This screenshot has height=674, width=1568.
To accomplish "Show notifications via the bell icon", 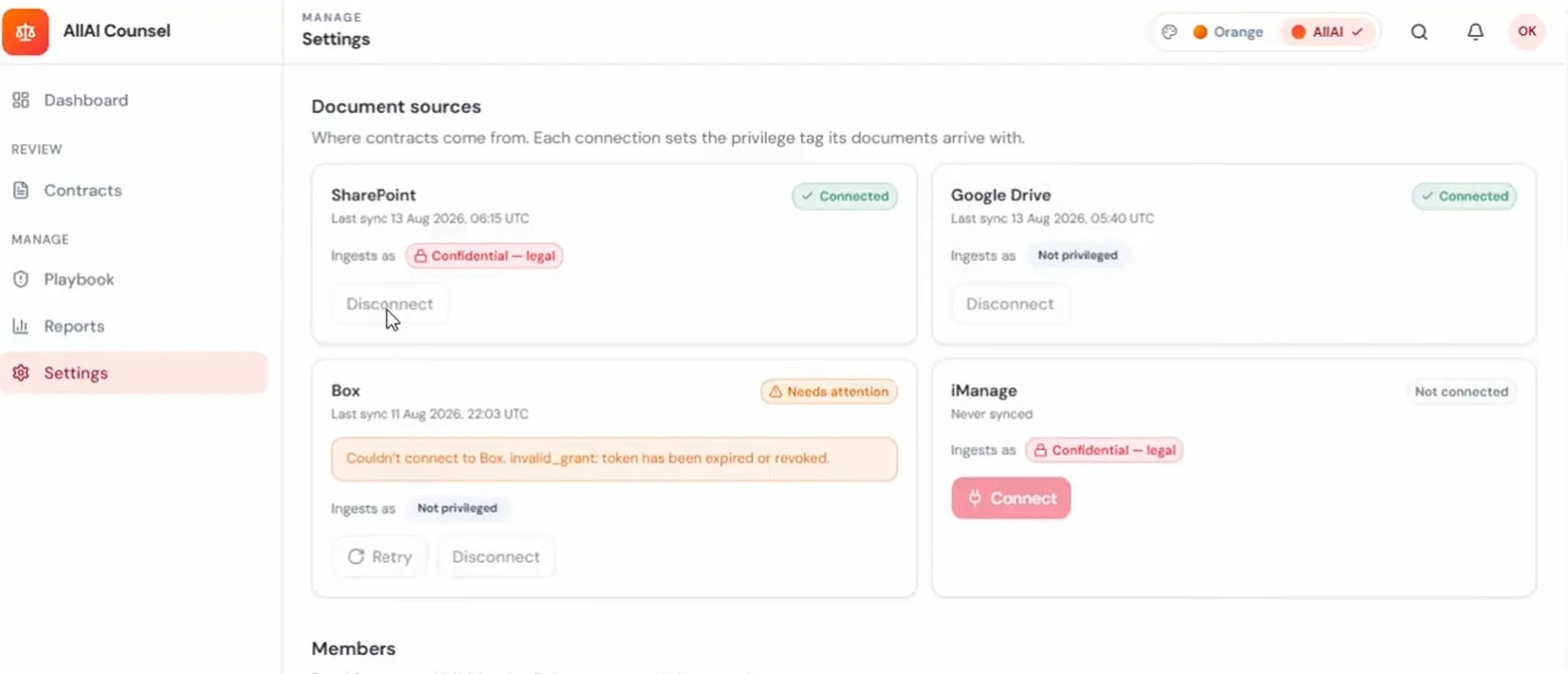I will (1475, 32).
